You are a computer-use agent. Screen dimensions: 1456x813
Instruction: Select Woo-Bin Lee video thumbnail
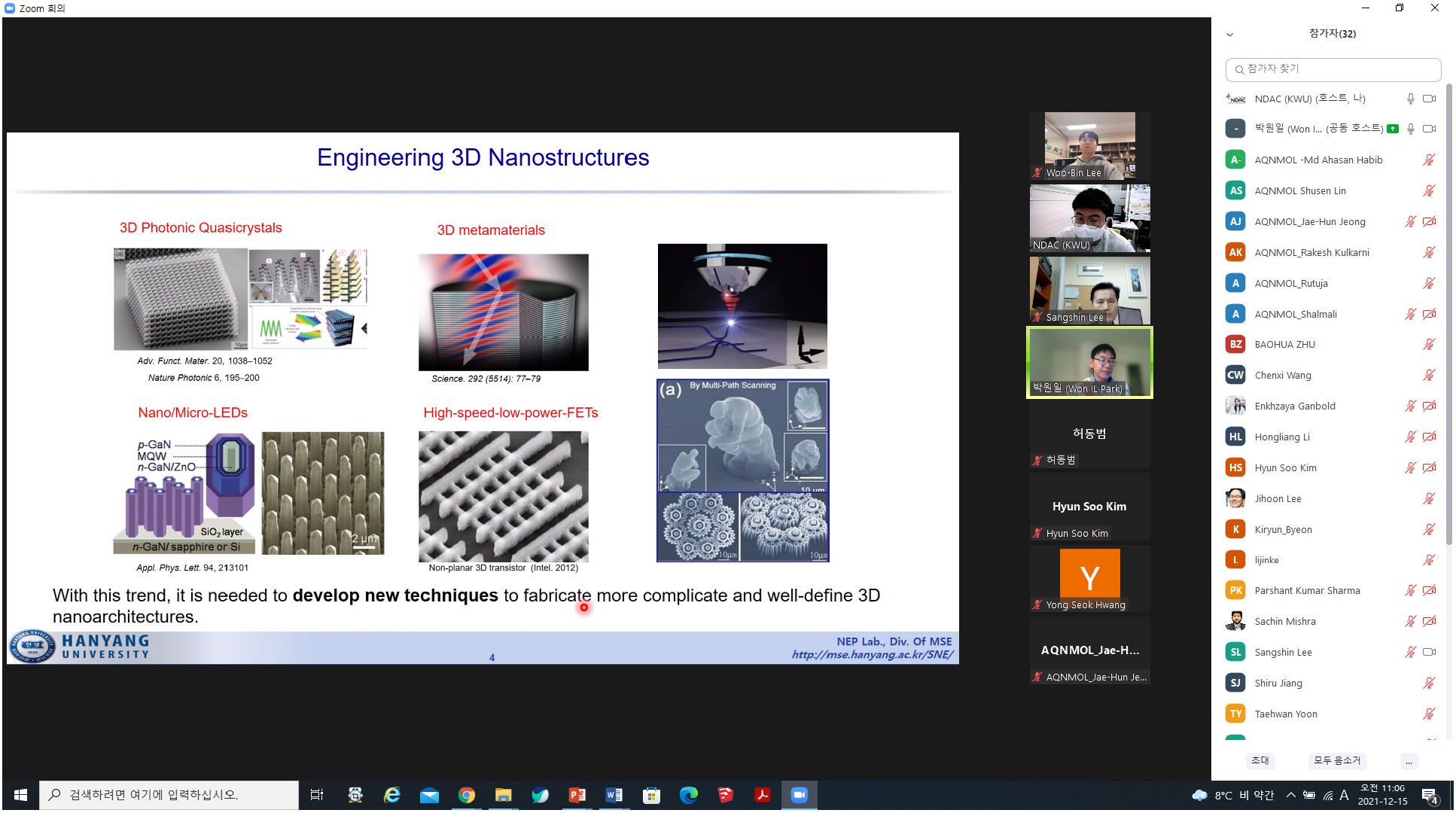pyautogui.click(x=1089, y=145)
